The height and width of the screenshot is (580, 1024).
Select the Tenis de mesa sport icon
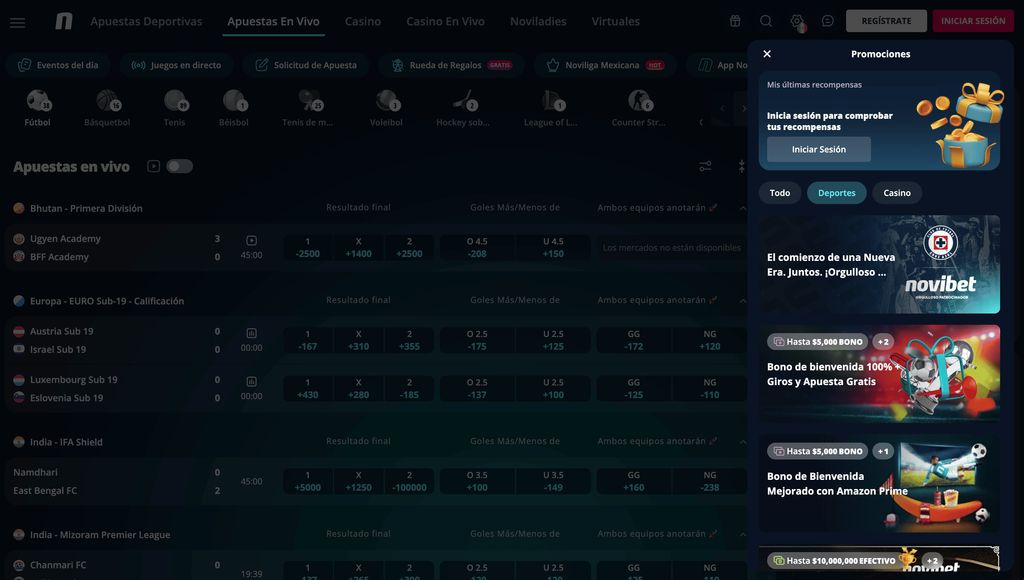pos(308,108)
